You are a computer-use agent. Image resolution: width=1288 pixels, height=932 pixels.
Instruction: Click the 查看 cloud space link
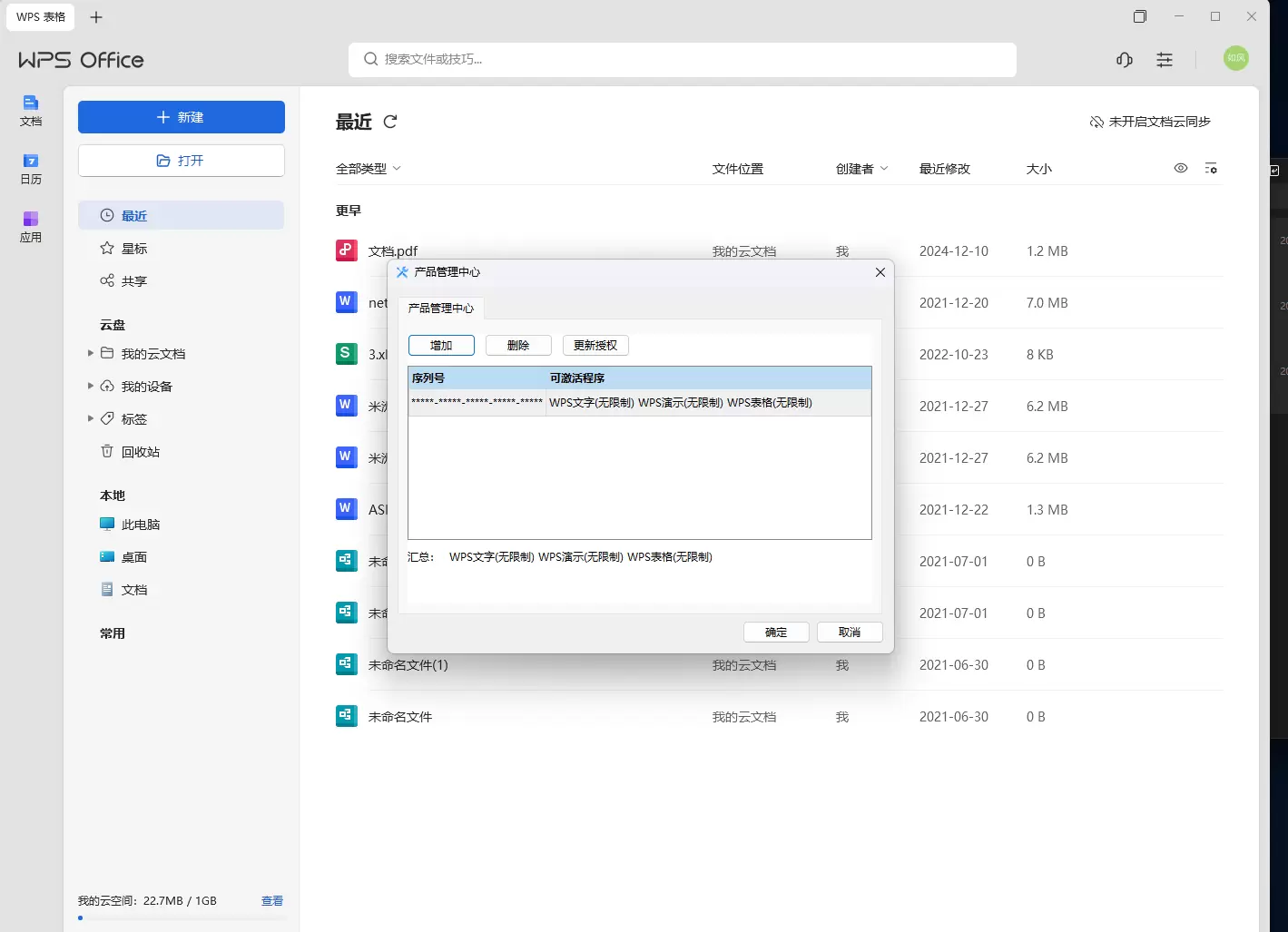coord(272,901)
